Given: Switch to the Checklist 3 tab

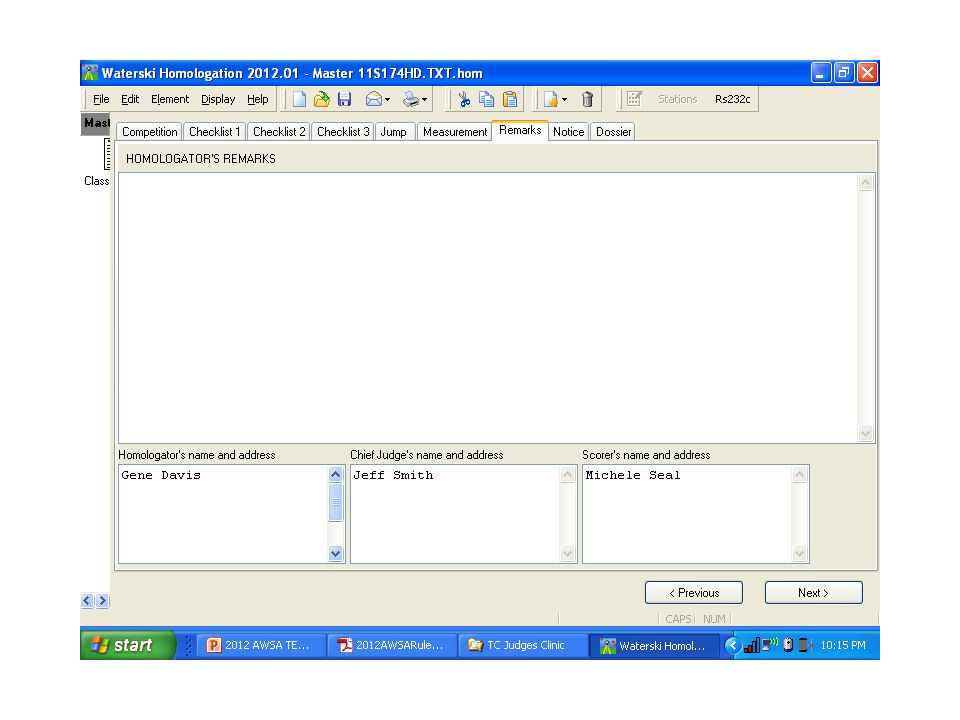Looking at the screenshot, I should 343,132.
